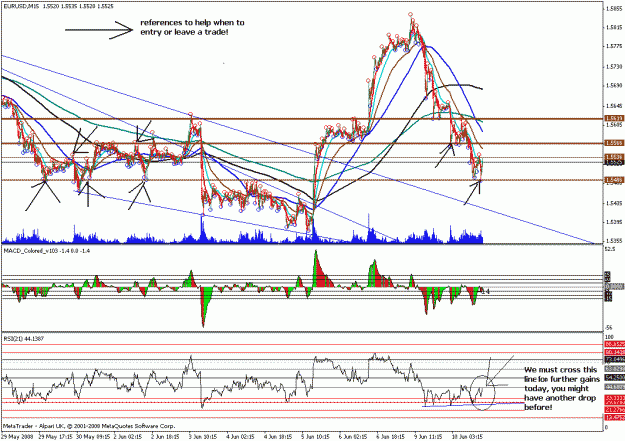The width and height of the screenshot is (625, 441).
Task: Click the 1.5395 price axis label
Action: pyautogui.click(x=614, y=222)
